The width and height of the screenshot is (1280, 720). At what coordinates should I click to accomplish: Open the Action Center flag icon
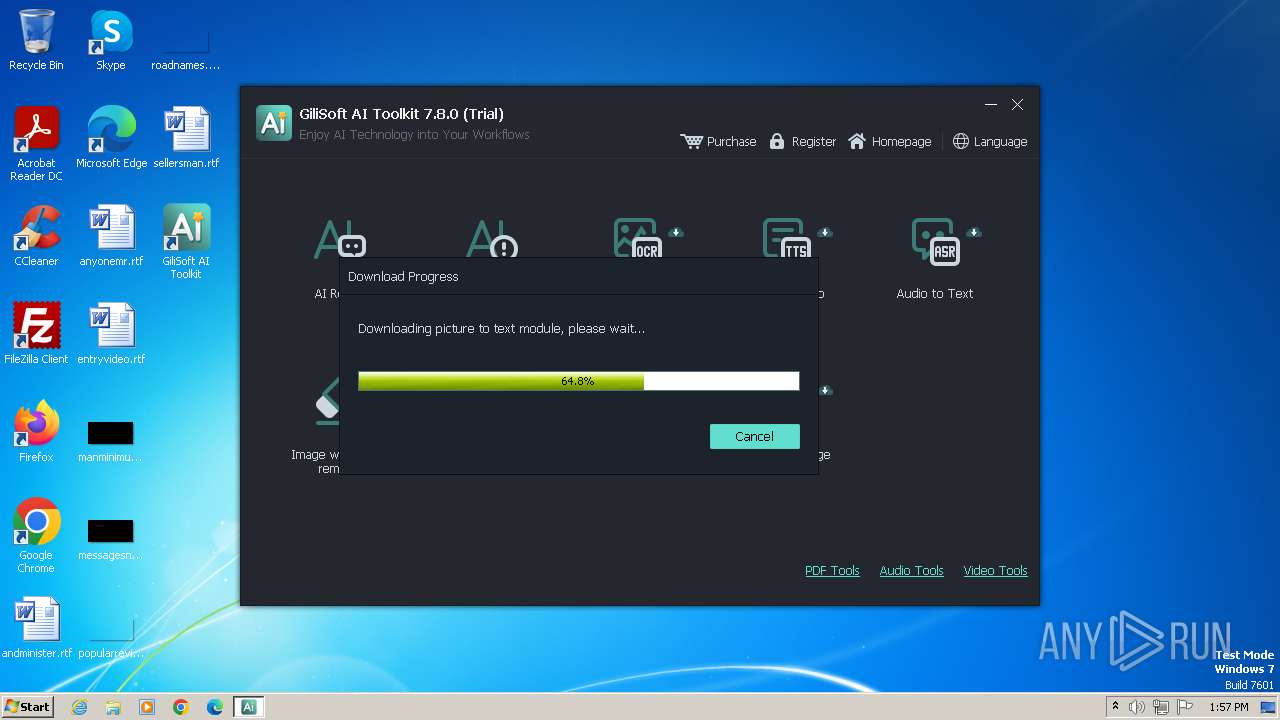[1185, 707]
